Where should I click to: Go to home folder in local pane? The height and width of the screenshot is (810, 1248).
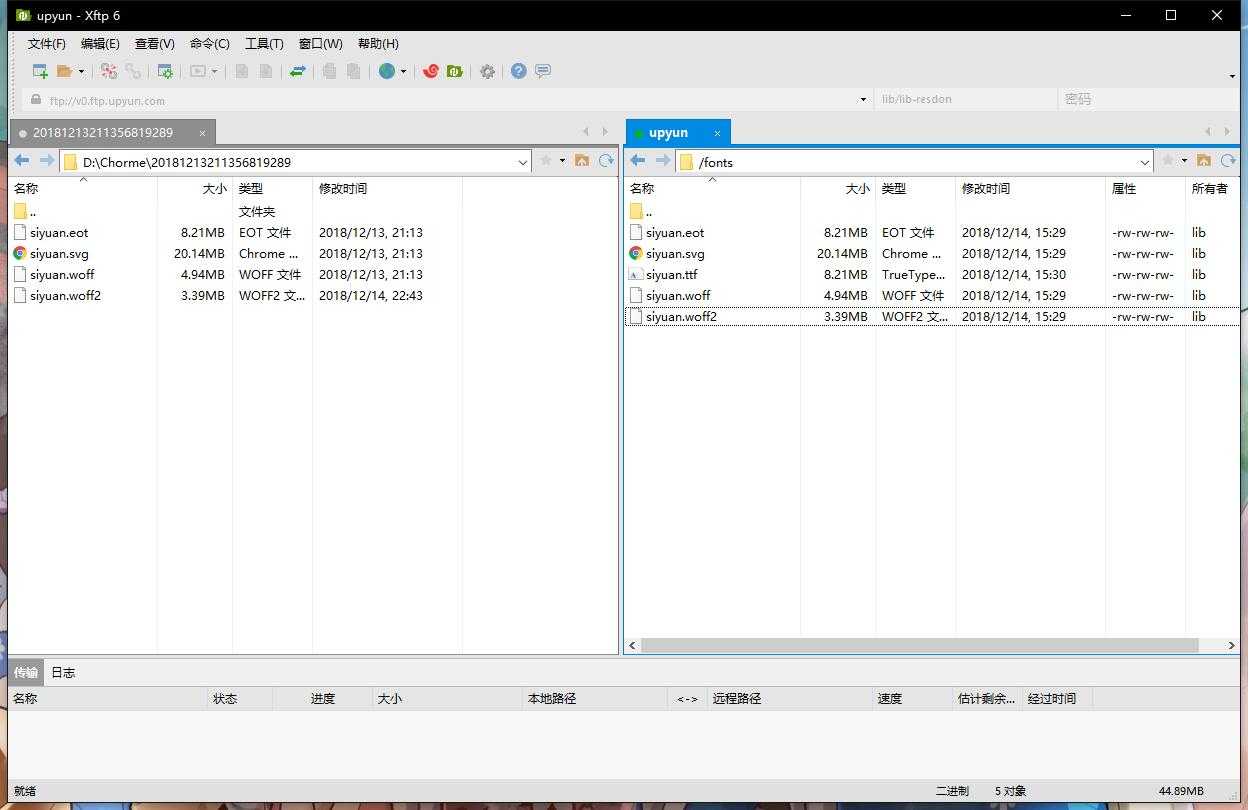[582, 161]
